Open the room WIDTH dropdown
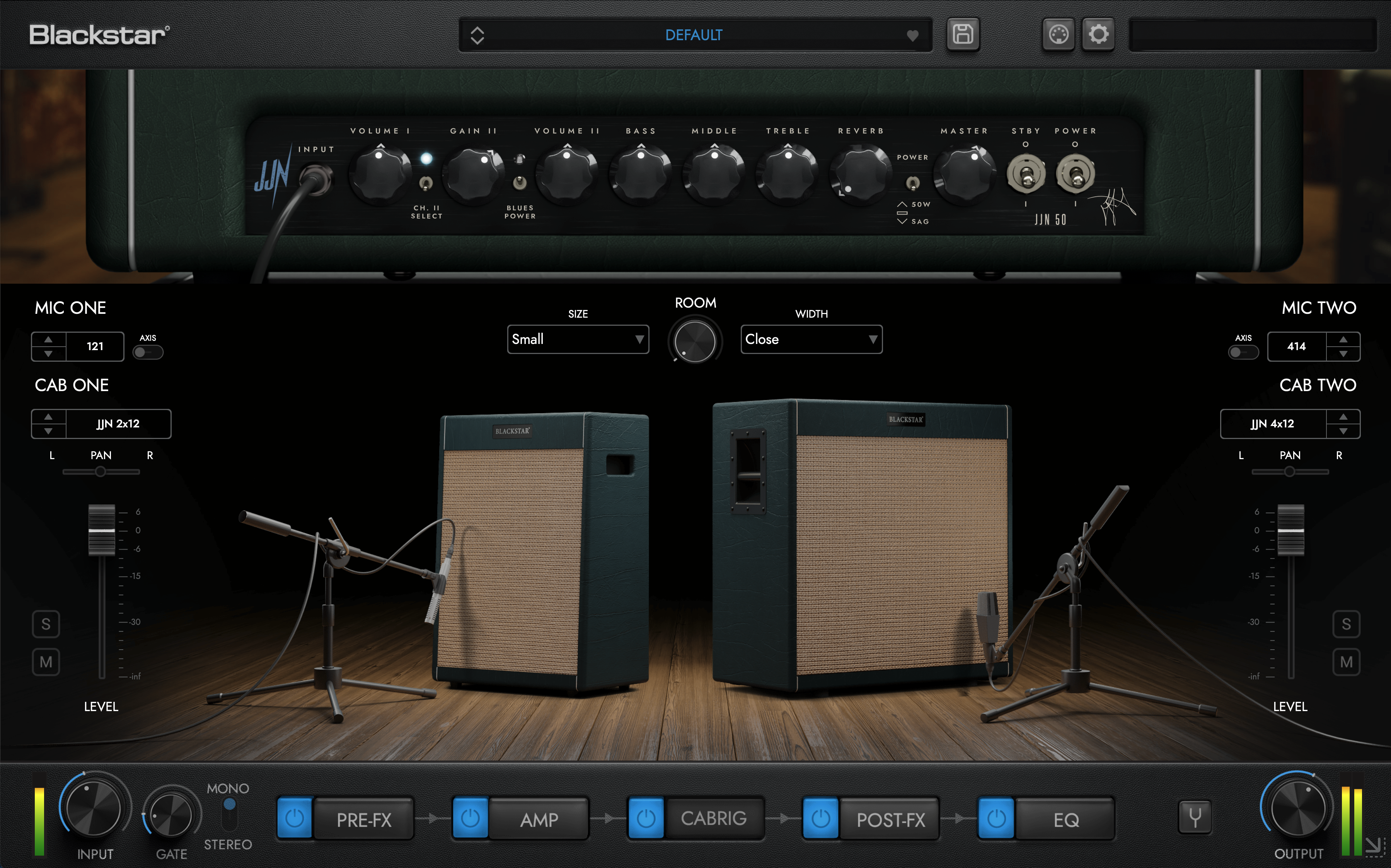Viewport: 1391px width, 868px height. coord(811,339)
